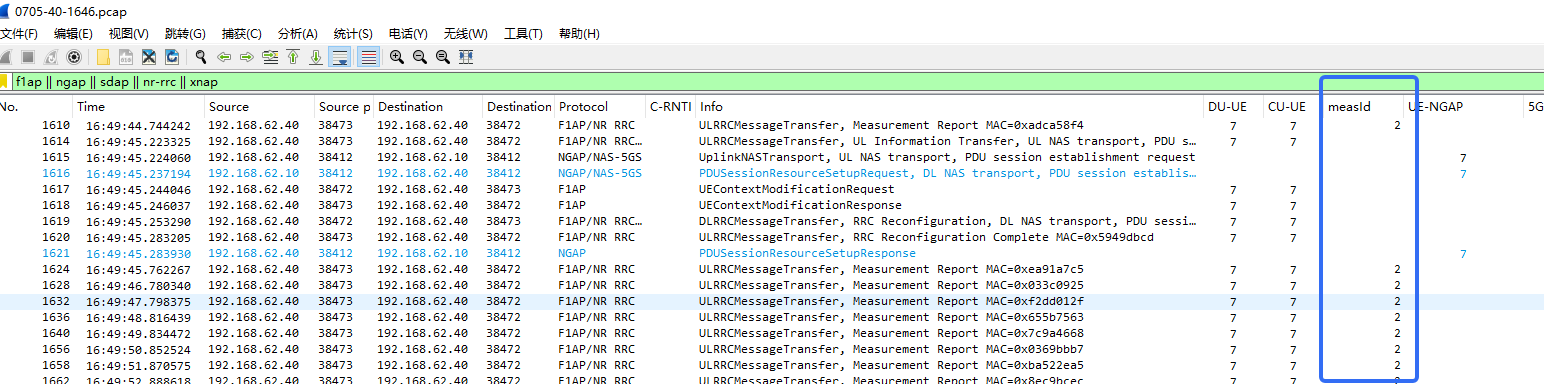Image resolution: width=1544 pixels, height=384 pixels.
Task: Click the resize columns to fit icon
Action: (466, 57)
